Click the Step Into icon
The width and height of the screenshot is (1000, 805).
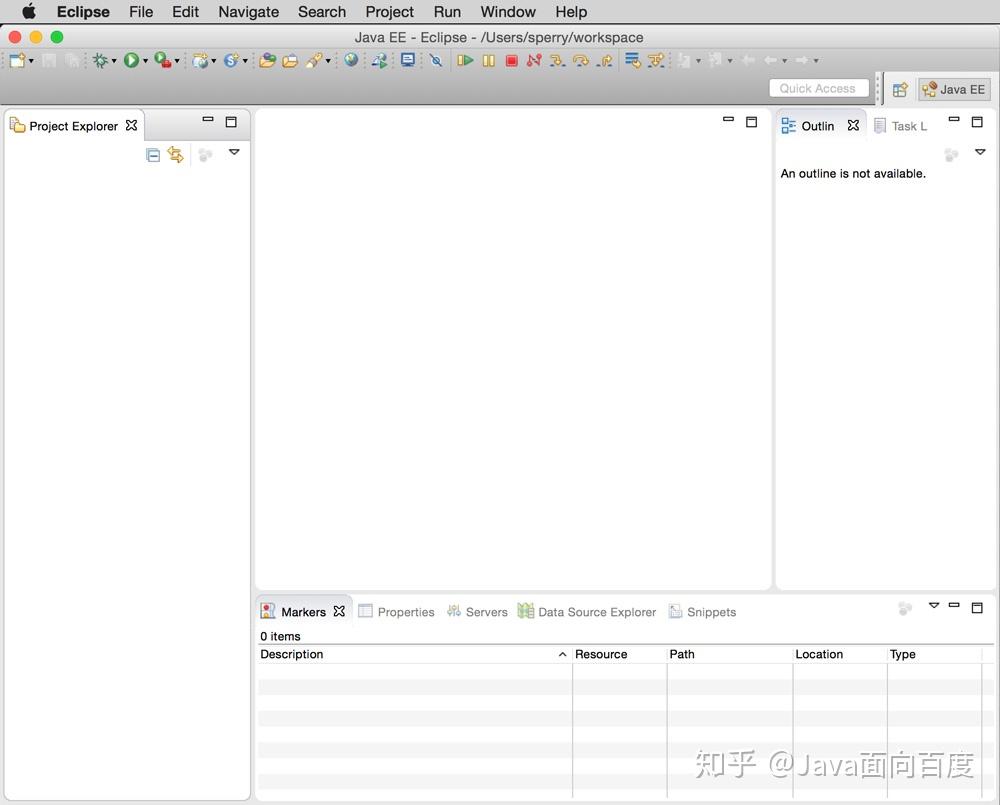[x=557, y=61]
